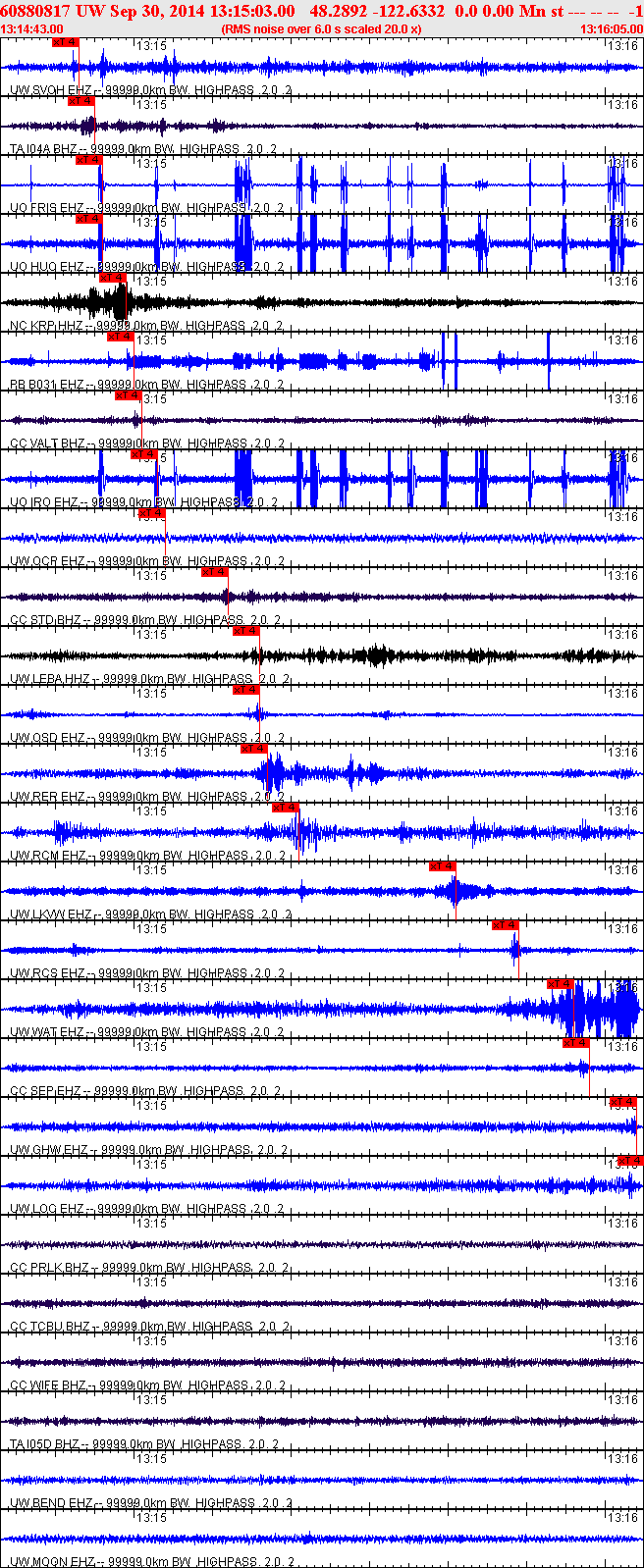Click the pick flag on UW RCS EHZ trace
This screenshot has width=644, height=1568.
tap(505, 925)
